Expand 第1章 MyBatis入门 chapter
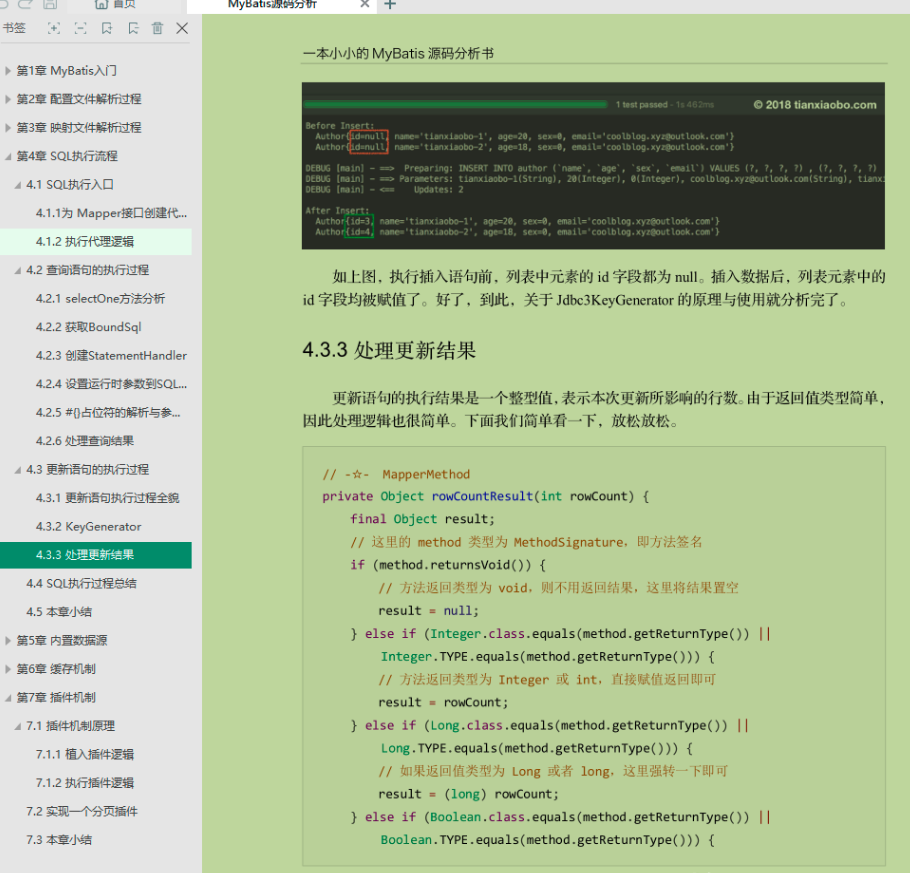Screen dimensions: 910x873 point(8,71)
